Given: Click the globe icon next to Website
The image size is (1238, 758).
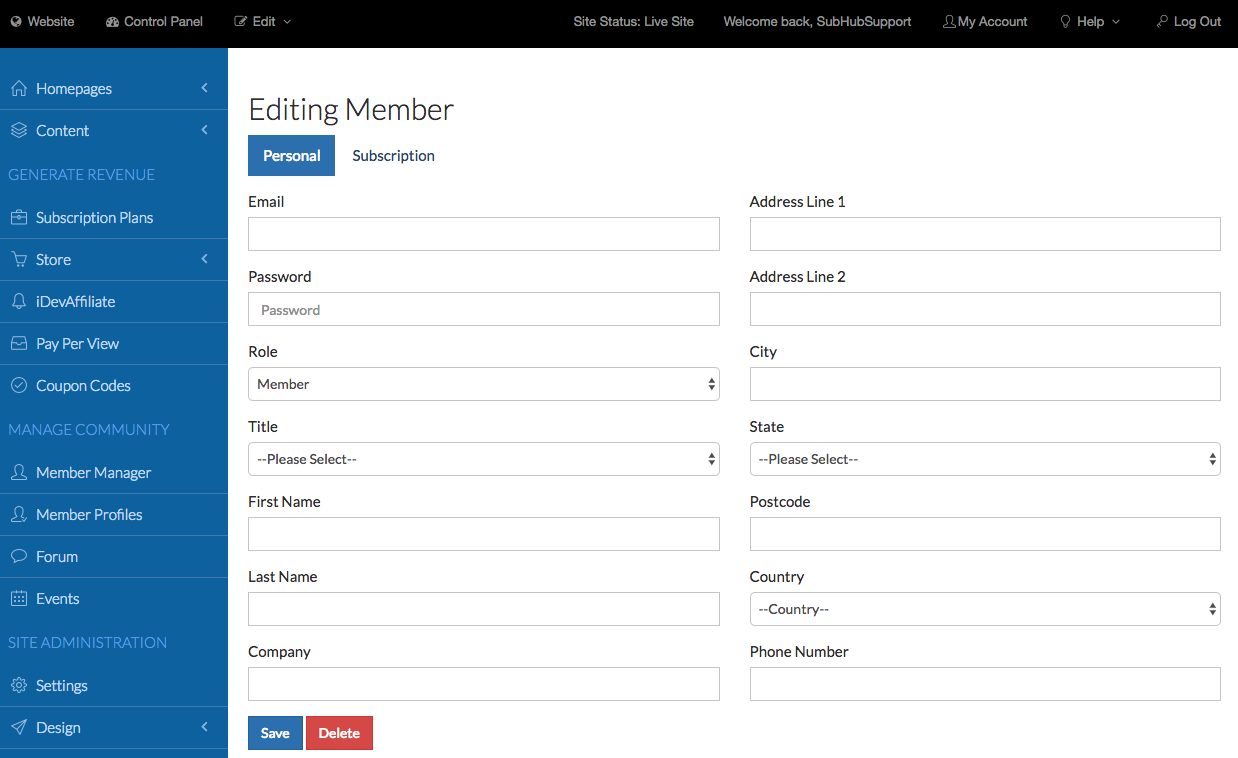Looking at the screenshot, I should [16, 21].
